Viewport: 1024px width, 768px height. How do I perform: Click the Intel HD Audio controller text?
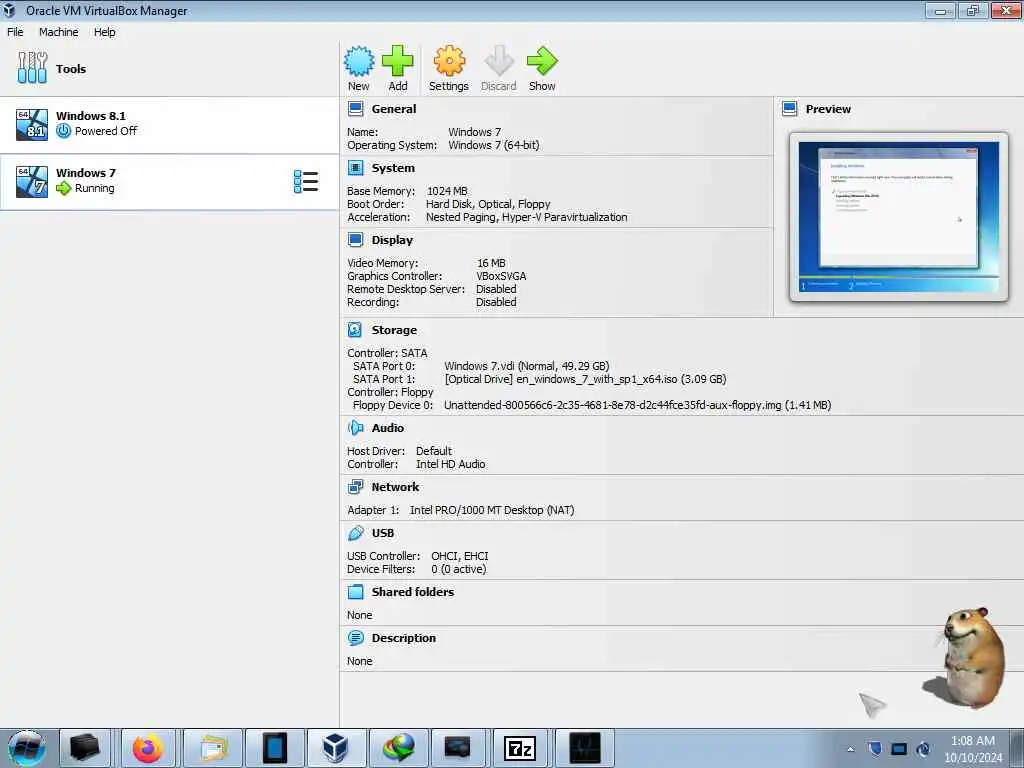click(451, 464)
